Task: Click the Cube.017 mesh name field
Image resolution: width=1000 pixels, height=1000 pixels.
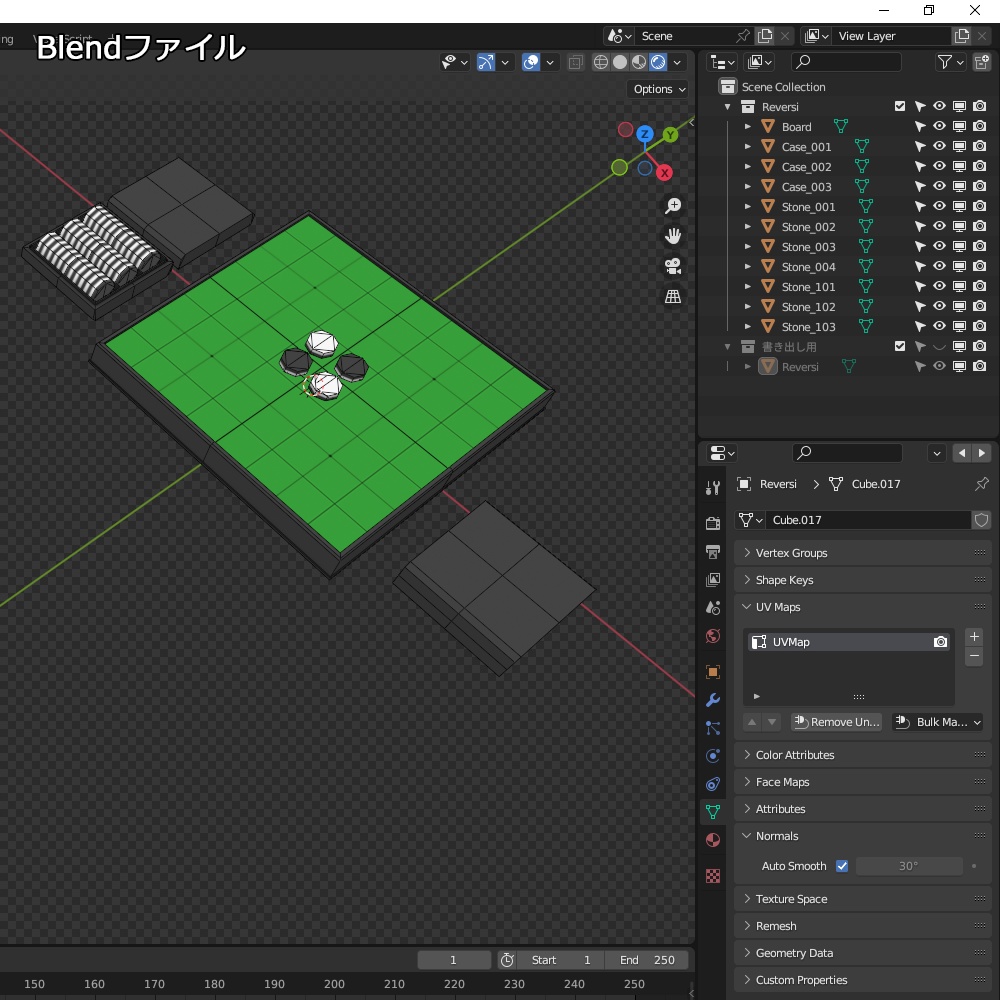Action: pos(868,520)
